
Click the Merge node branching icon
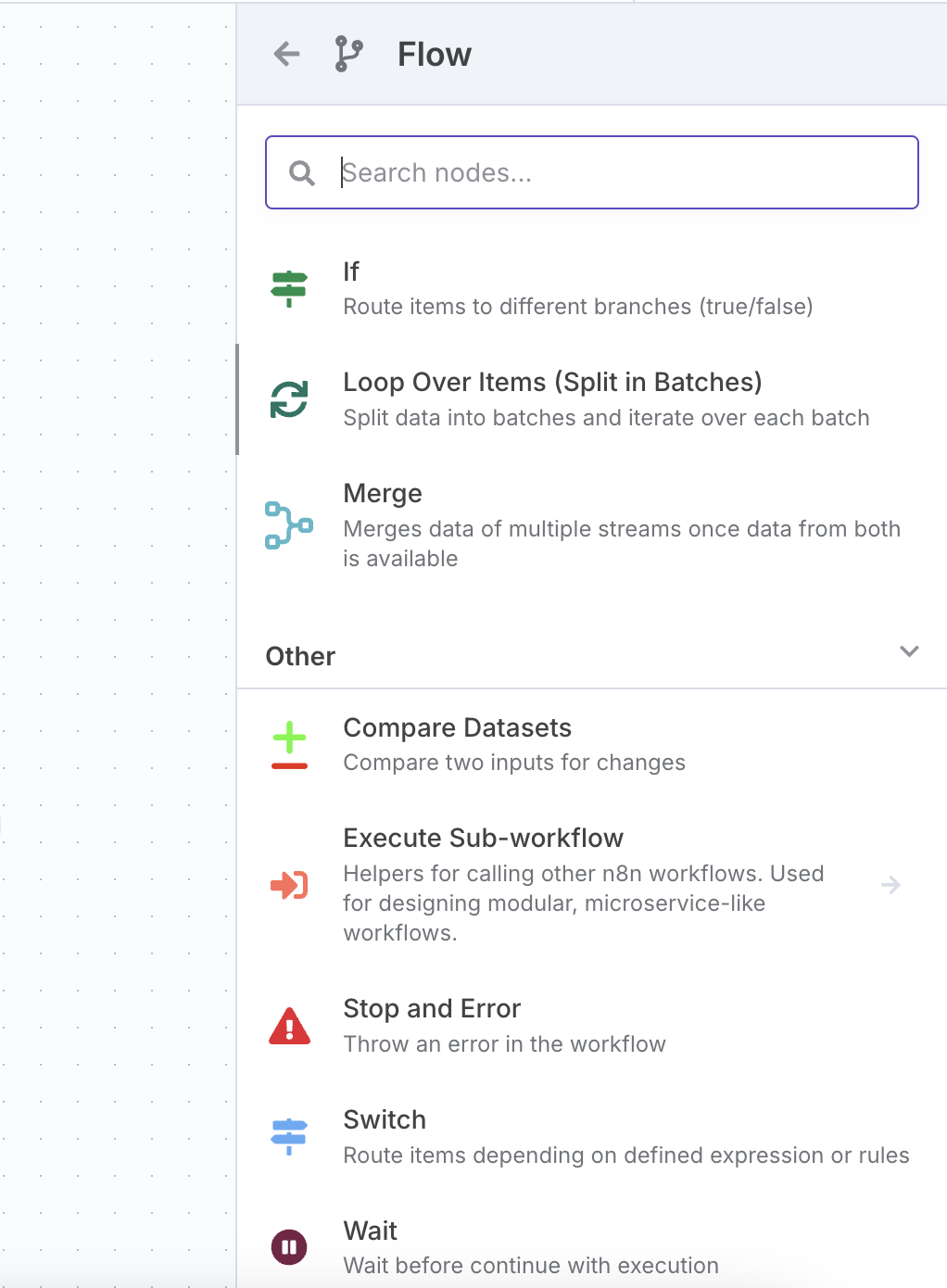click(289, 525)
